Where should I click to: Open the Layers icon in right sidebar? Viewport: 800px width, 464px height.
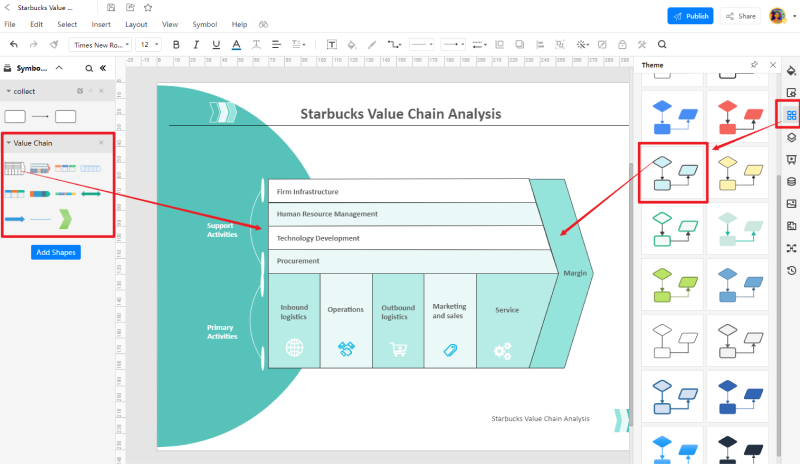[x=791, y=137]
